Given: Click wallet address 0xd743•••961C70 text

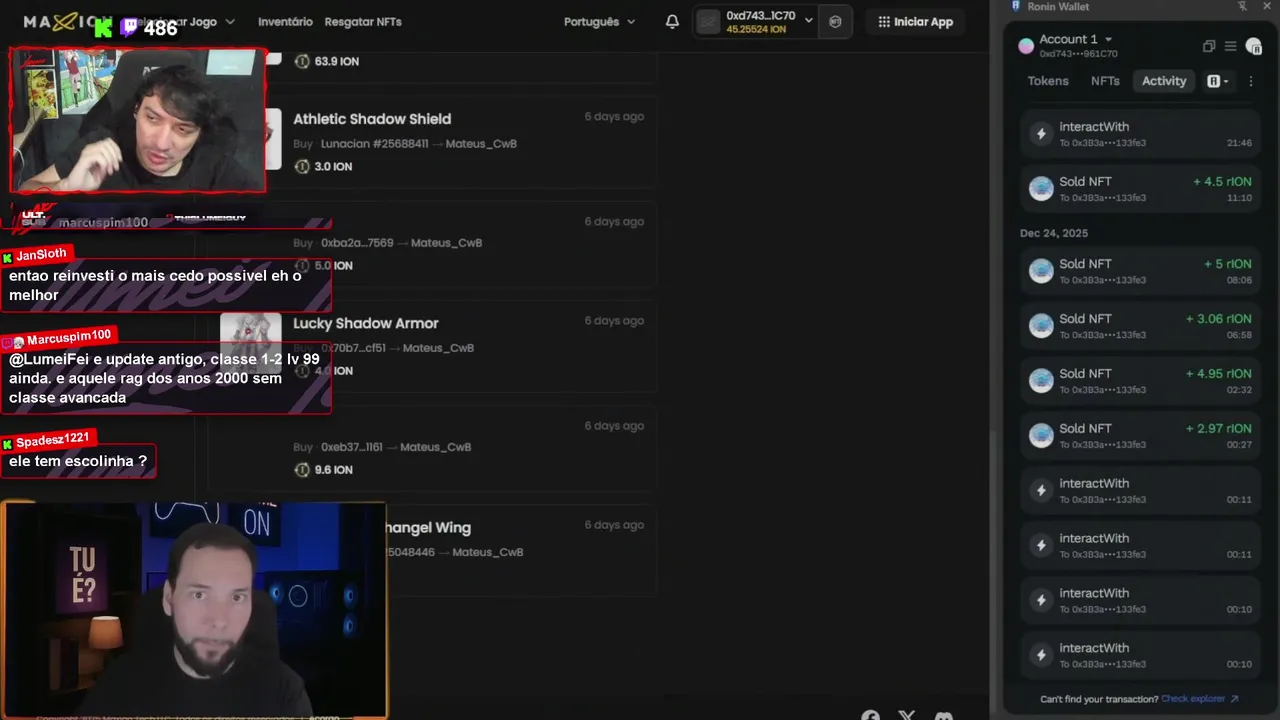Looking at the screenshot, I should coord(1078,54).
